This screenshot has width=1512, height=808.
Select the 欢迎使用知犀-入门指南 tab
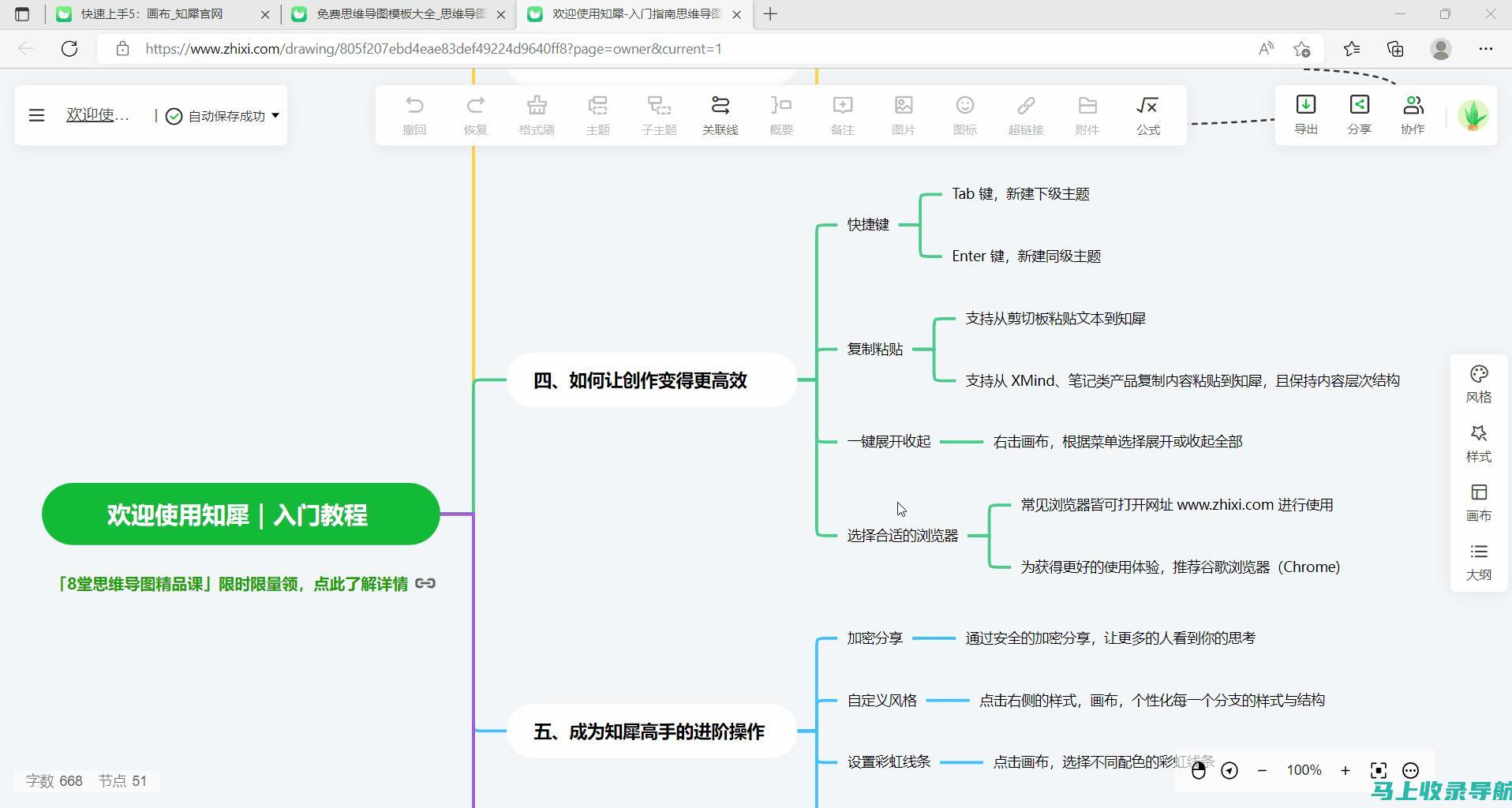[637, 14]
